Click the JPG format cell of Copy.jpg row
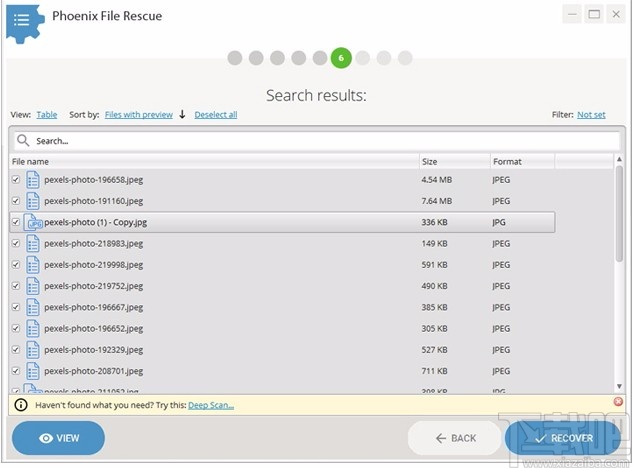This screenshot has width=633, height=468. (x=499, y=222)
